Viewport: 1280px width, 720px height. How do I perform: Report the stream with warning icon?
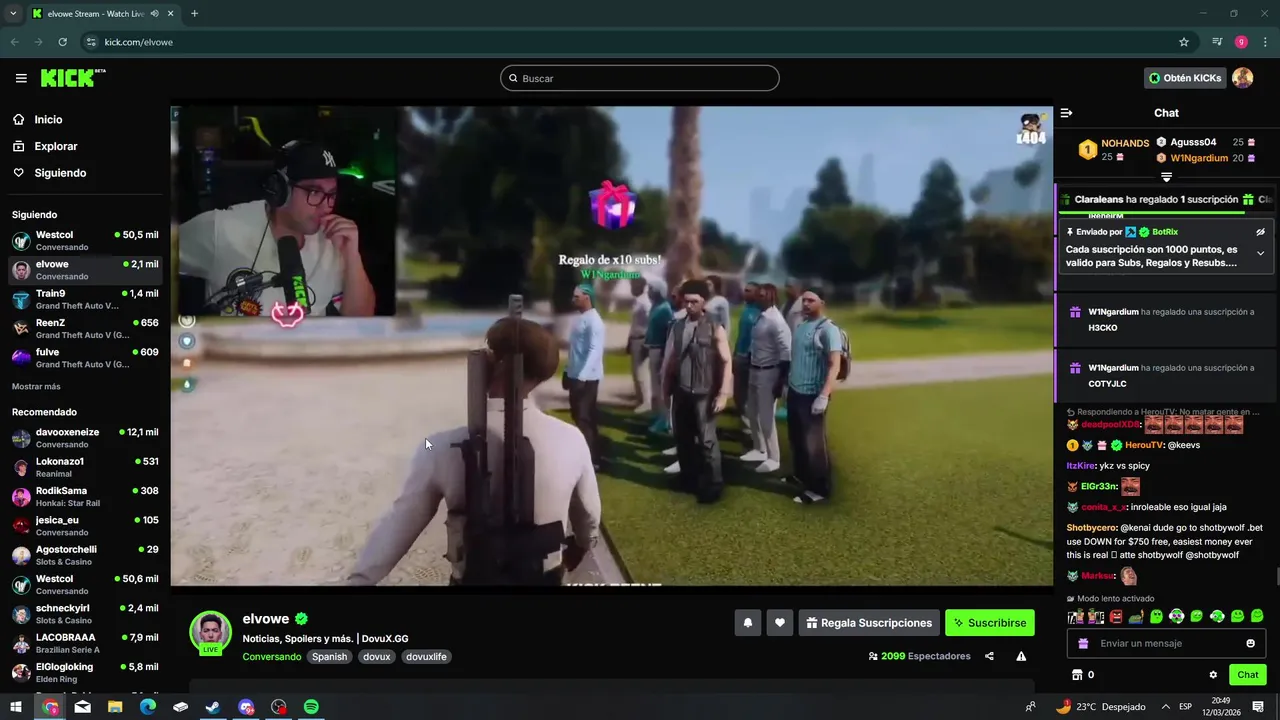[1021, 656]
